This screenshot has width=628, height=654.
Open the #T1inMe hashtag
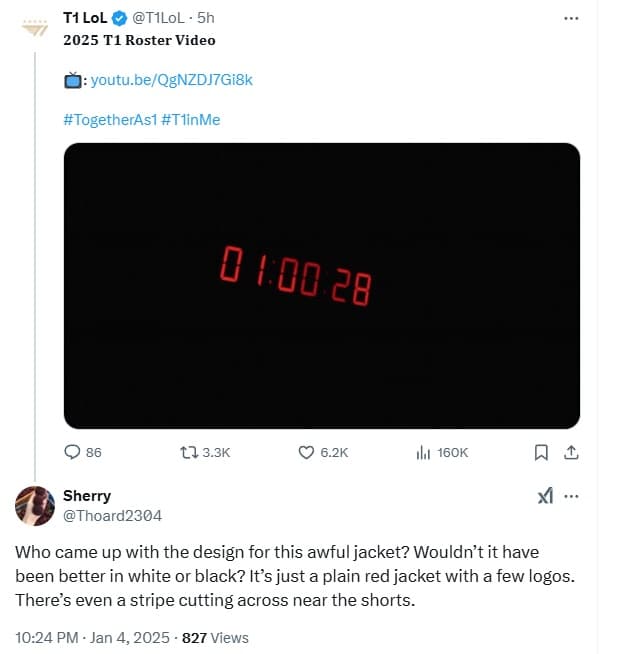point(190,119)
